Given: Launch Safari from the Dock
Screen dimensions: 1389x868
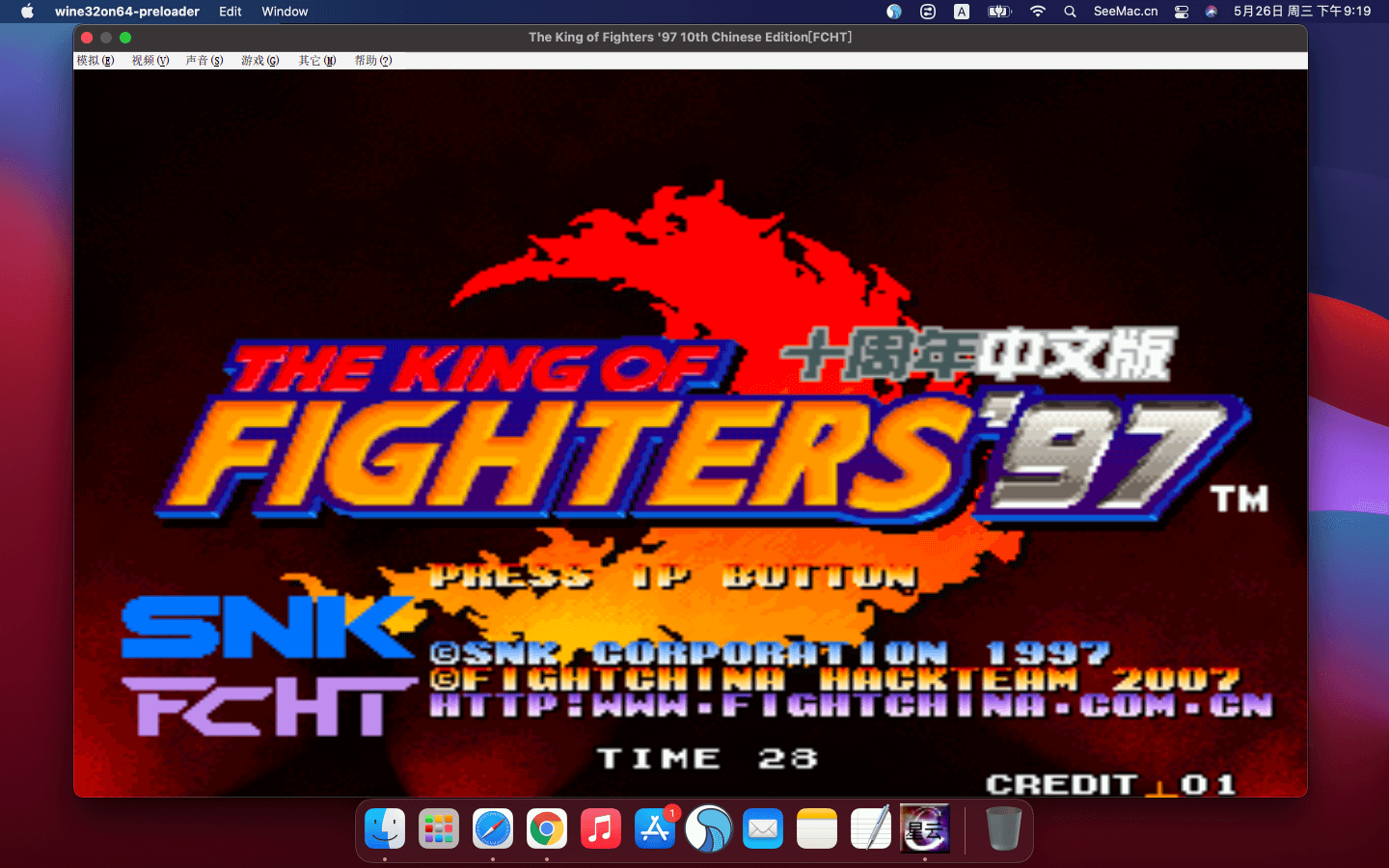Looking at the screenshot, I should pos(493,828).
